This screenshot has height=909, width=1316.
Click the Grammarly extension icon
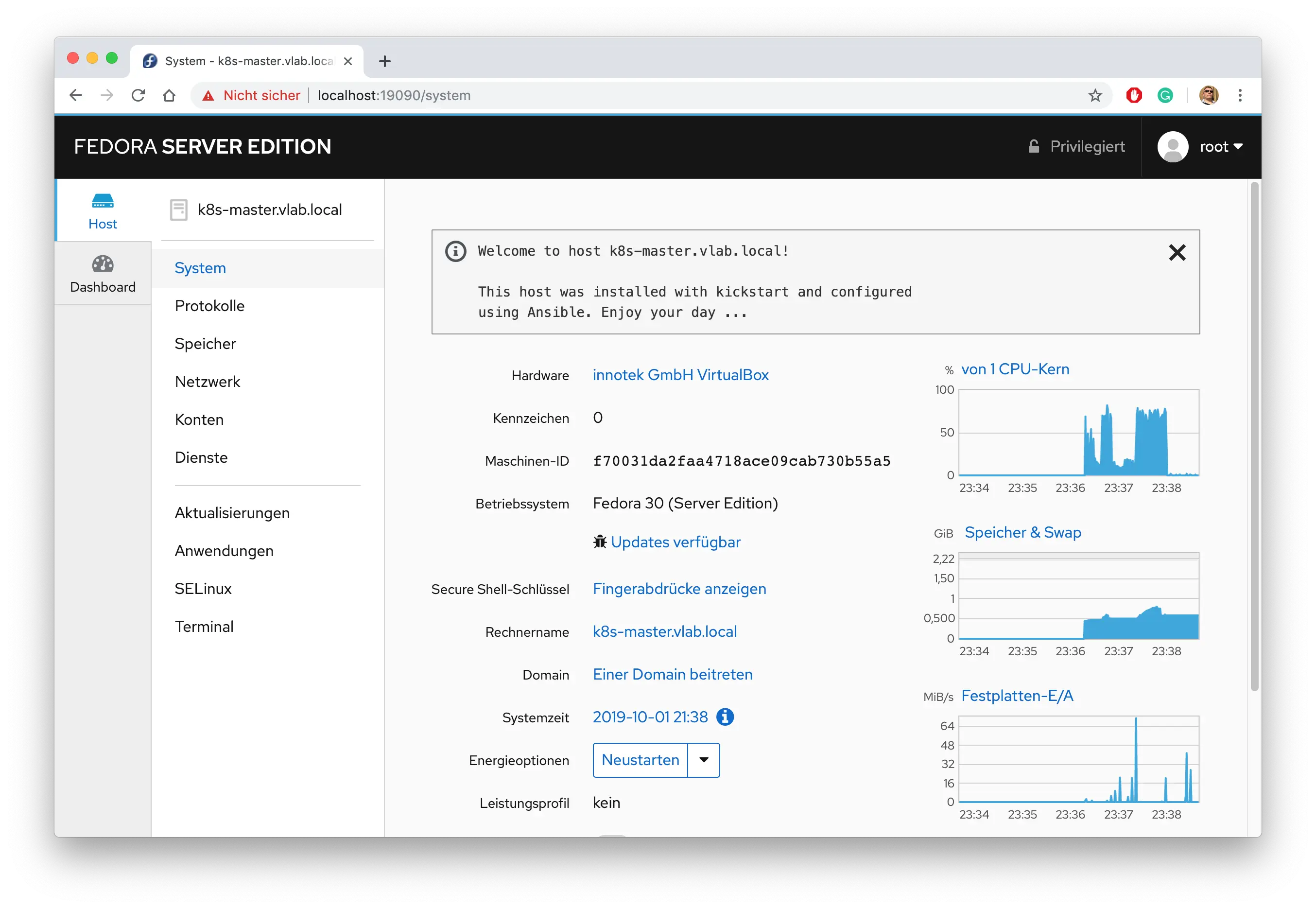coord(1164,95)
